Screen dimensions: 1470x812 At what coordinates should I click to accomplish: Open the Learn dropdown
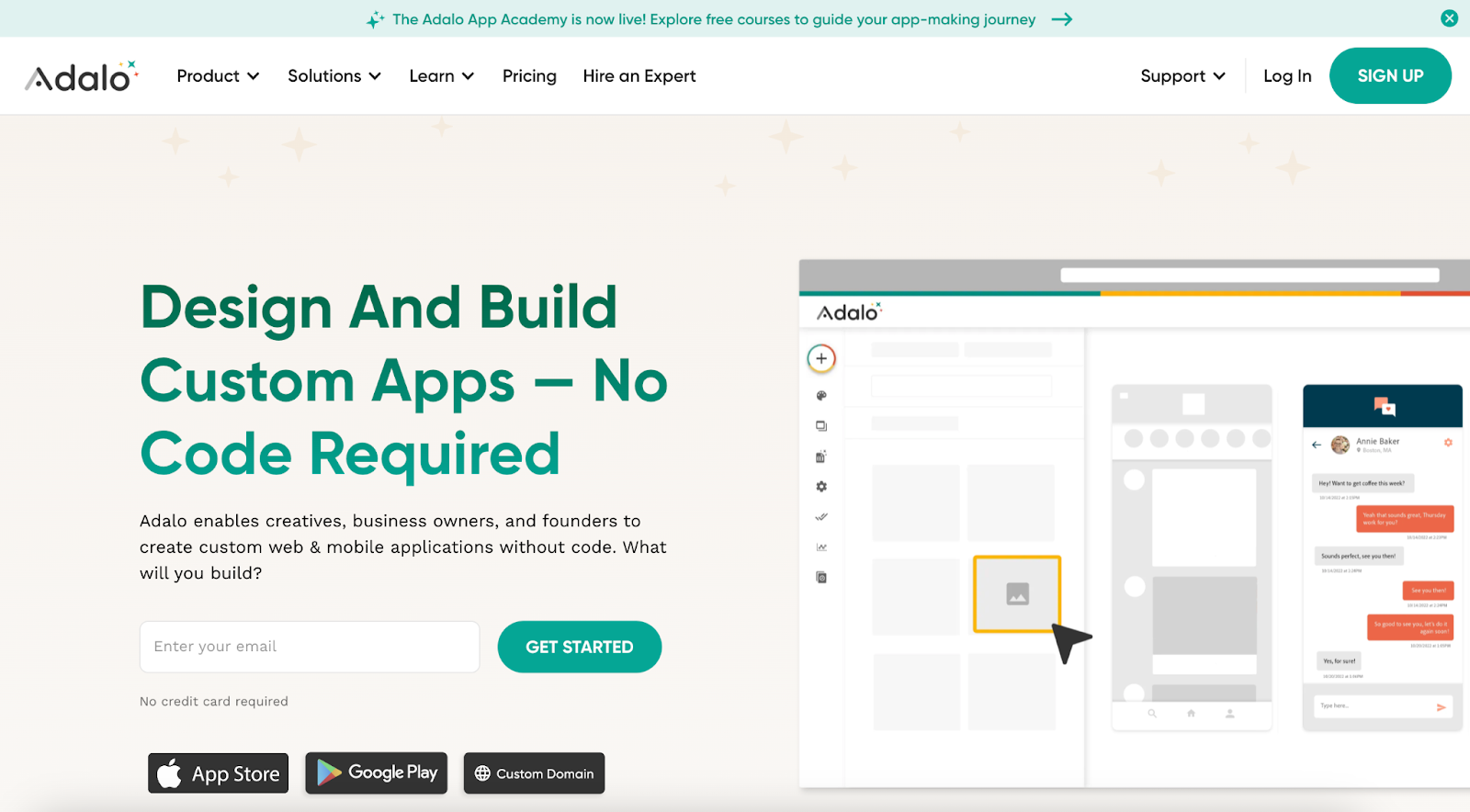tap(442, 76)
